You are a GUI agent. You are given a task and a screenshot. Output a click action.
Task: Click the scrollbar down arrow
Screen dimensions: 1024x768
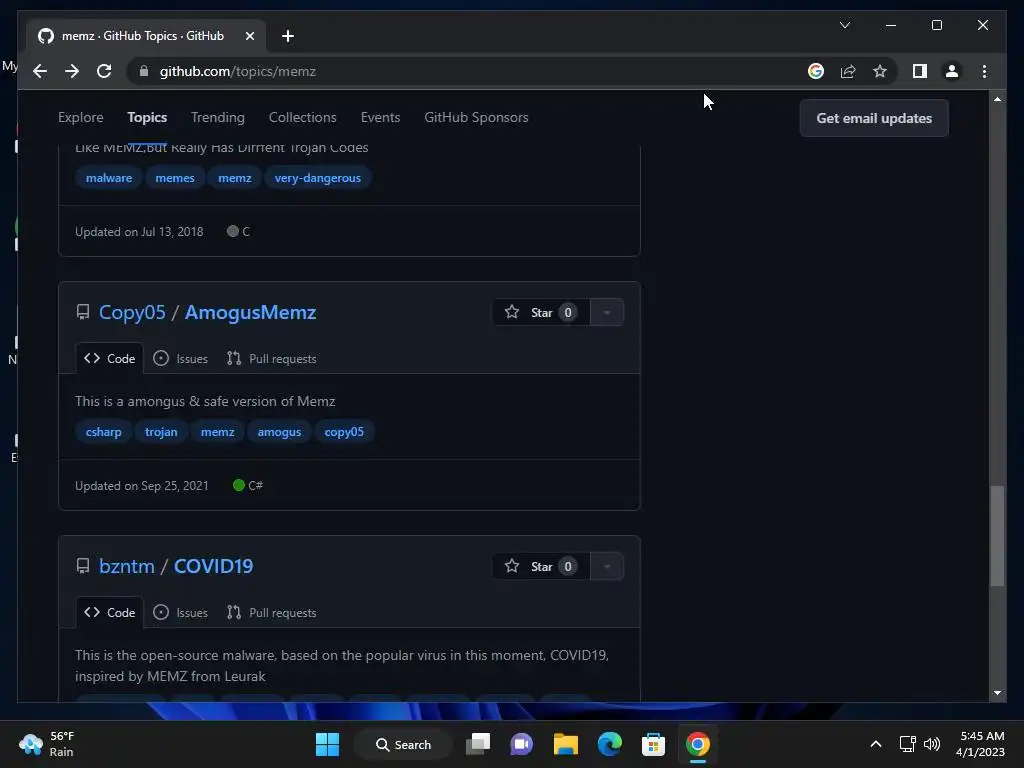tap(997, 693)
